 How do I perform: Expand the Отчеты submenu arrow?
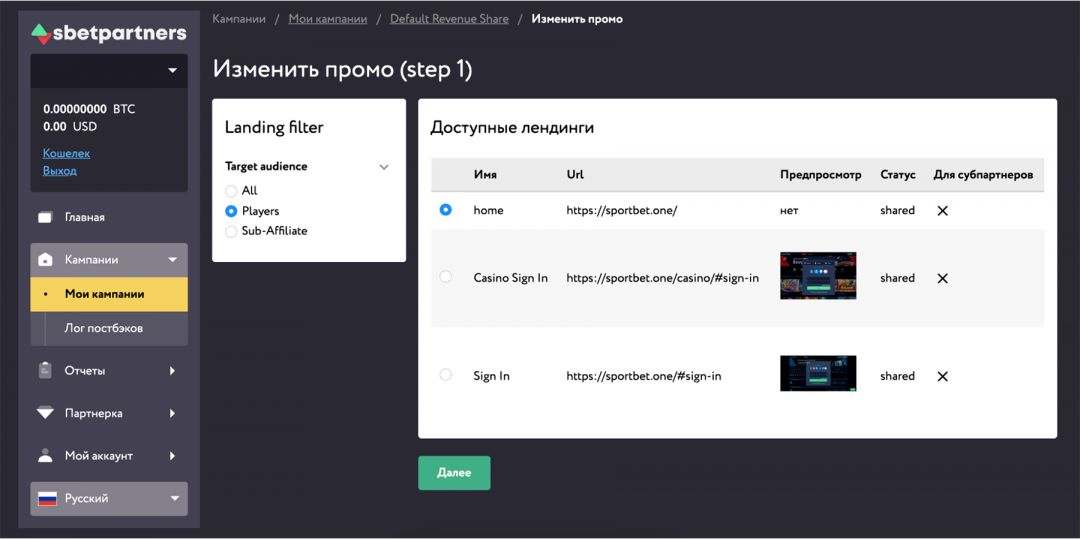tap(172, 370)
